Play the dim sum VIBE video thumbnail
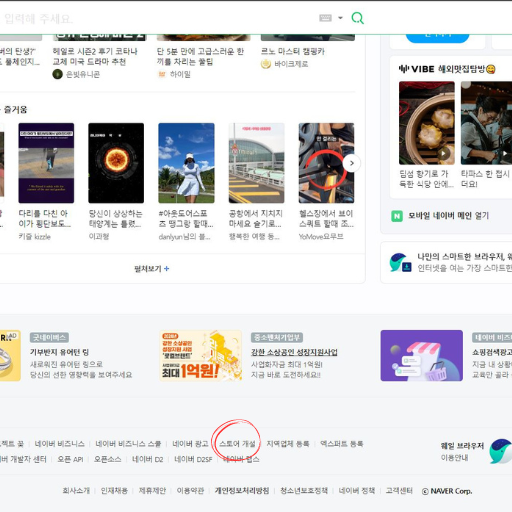512x512 pixels. 427,123
